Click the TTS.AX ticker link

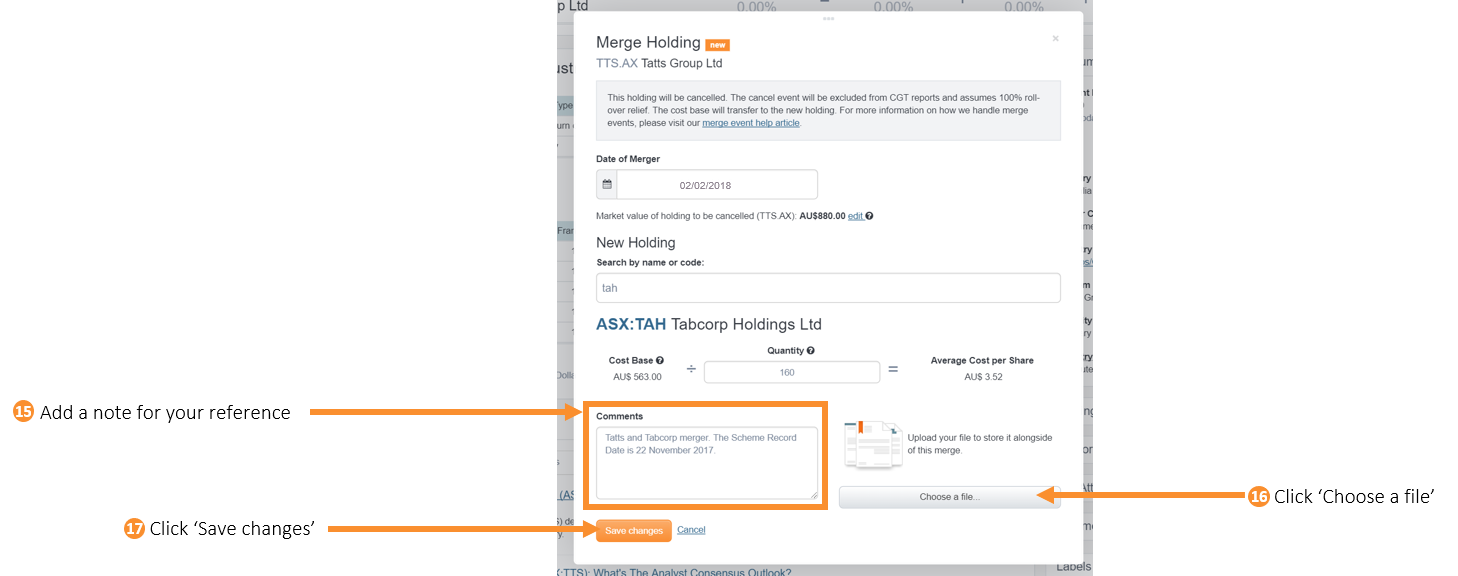click(x=617, y=63)
